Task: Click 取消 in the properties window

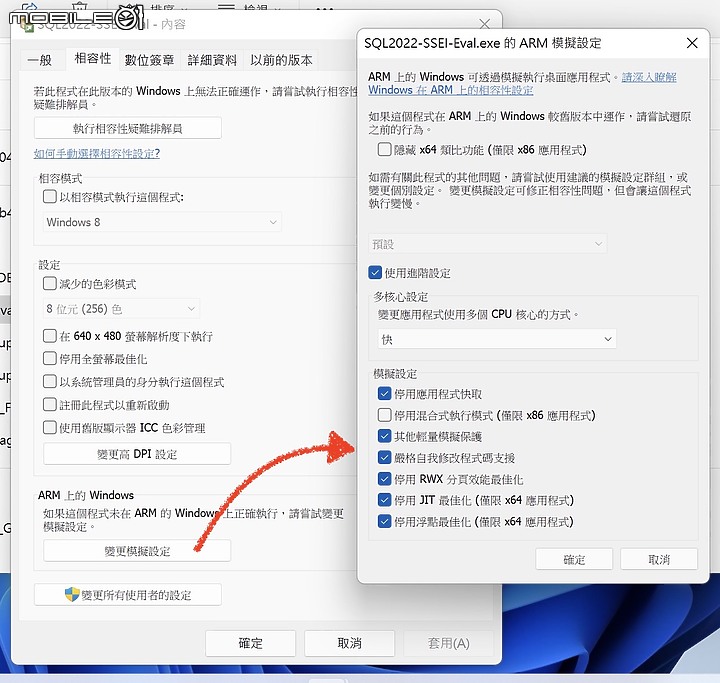Action: point(349,643)
